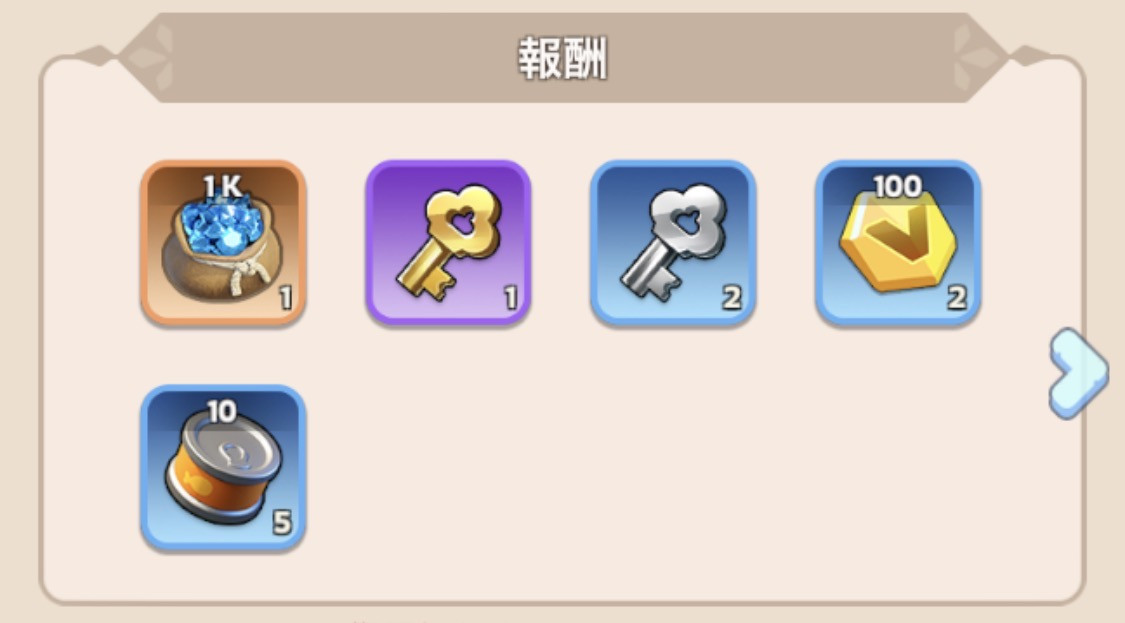Viewport: 1125px width, 623px height.
Task: Tap the yellow hexagon coin reward
Action: [898, 242]
